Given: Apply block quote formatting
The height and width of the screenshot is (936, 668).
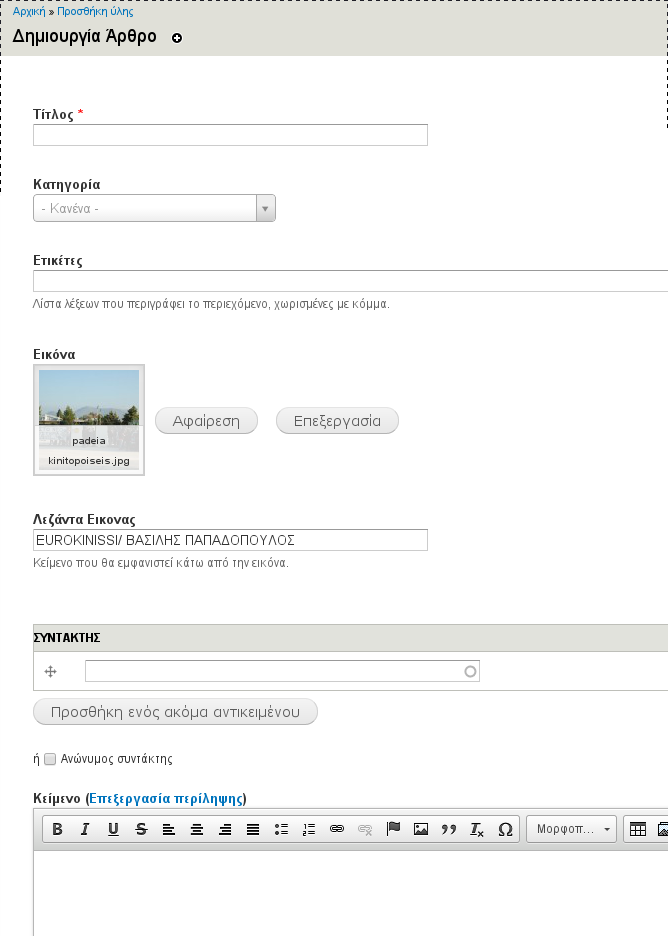Looking at the screenshot, I should click(x=449, y=829).
